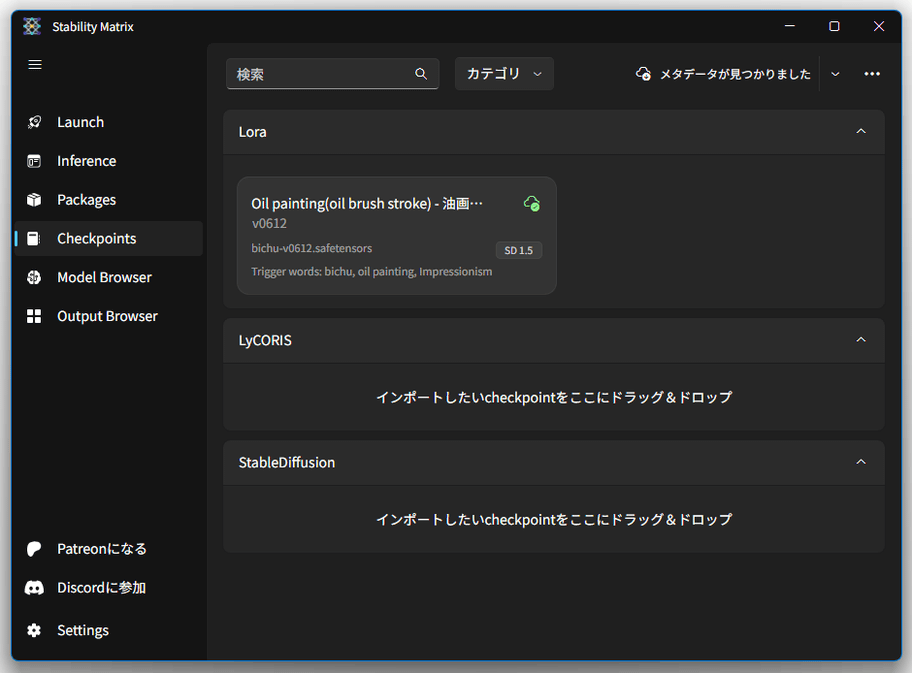Click the bichu-v0612.safetensors file name
This screenshot has height=673, width=912.
[x=312, y=248]
